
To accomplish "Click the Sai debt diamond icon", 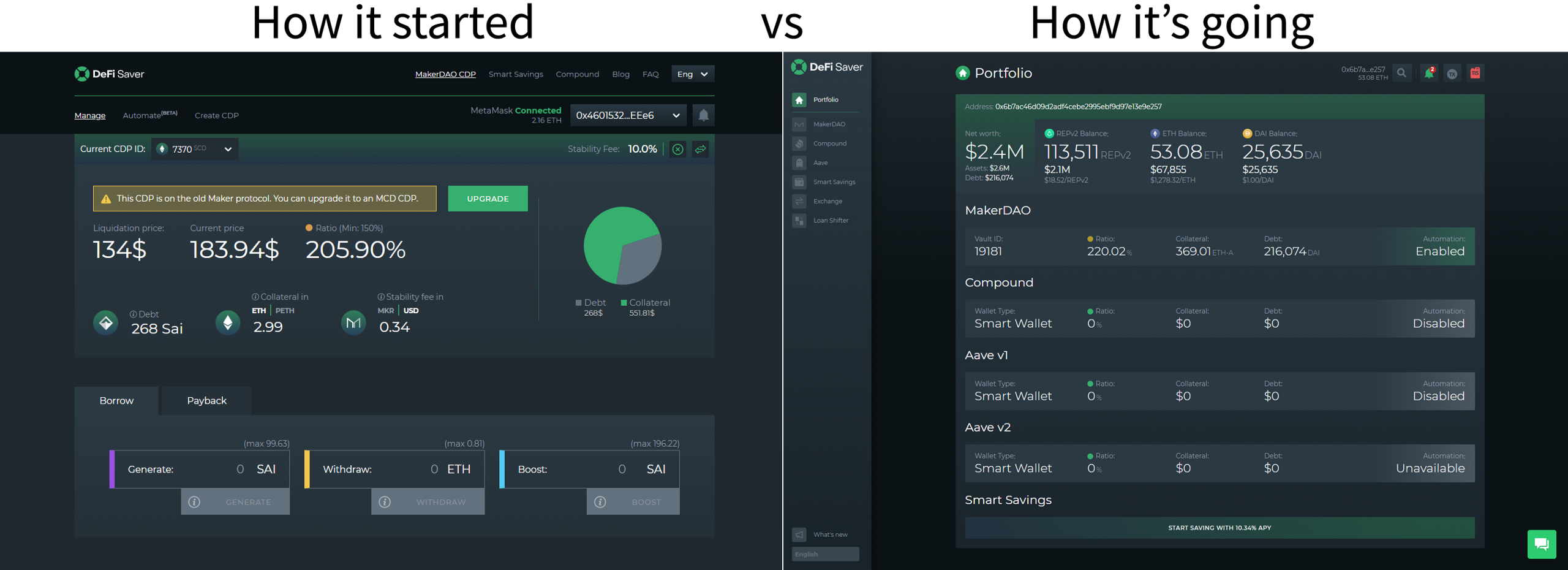I will click(105, 322).
